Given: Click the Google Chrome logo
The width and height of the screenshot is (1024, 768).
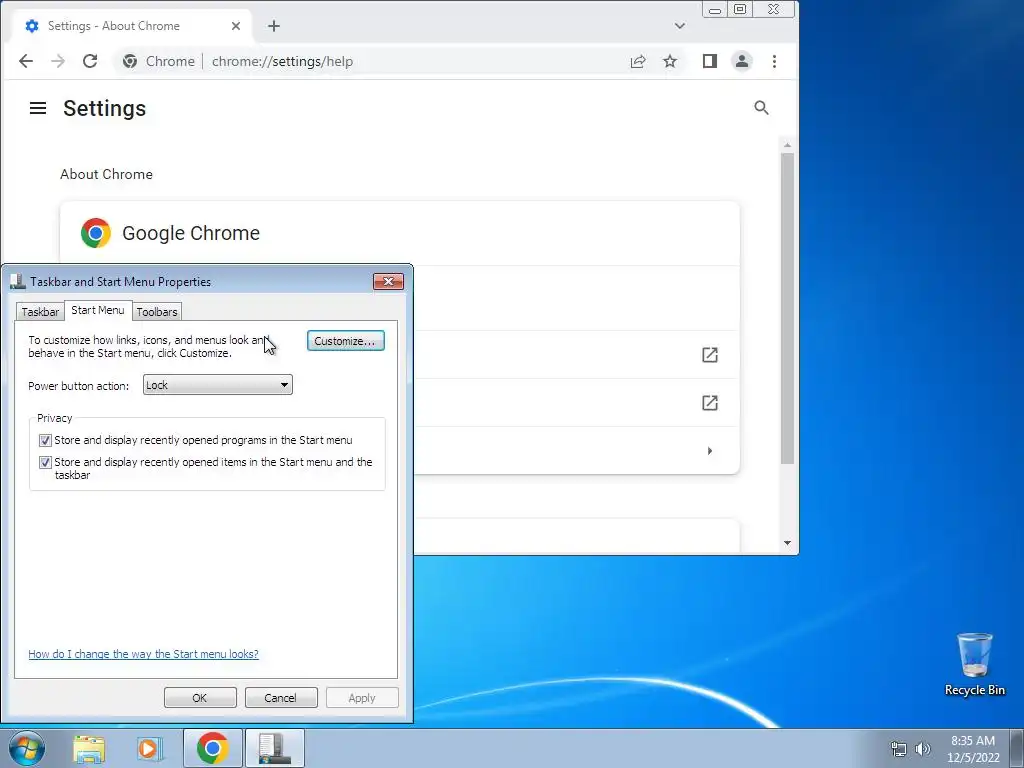Looking at the screenshot, I should point(96,233).
